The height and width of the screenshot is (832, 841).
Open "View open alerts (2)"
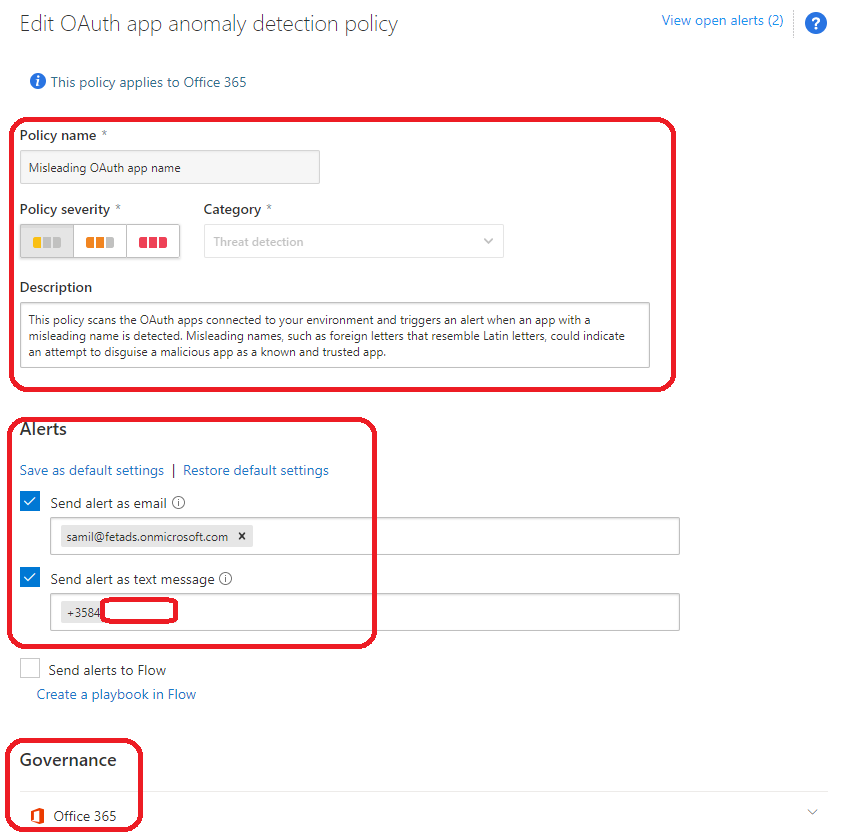pyautogui.click(x=722, y=20)
